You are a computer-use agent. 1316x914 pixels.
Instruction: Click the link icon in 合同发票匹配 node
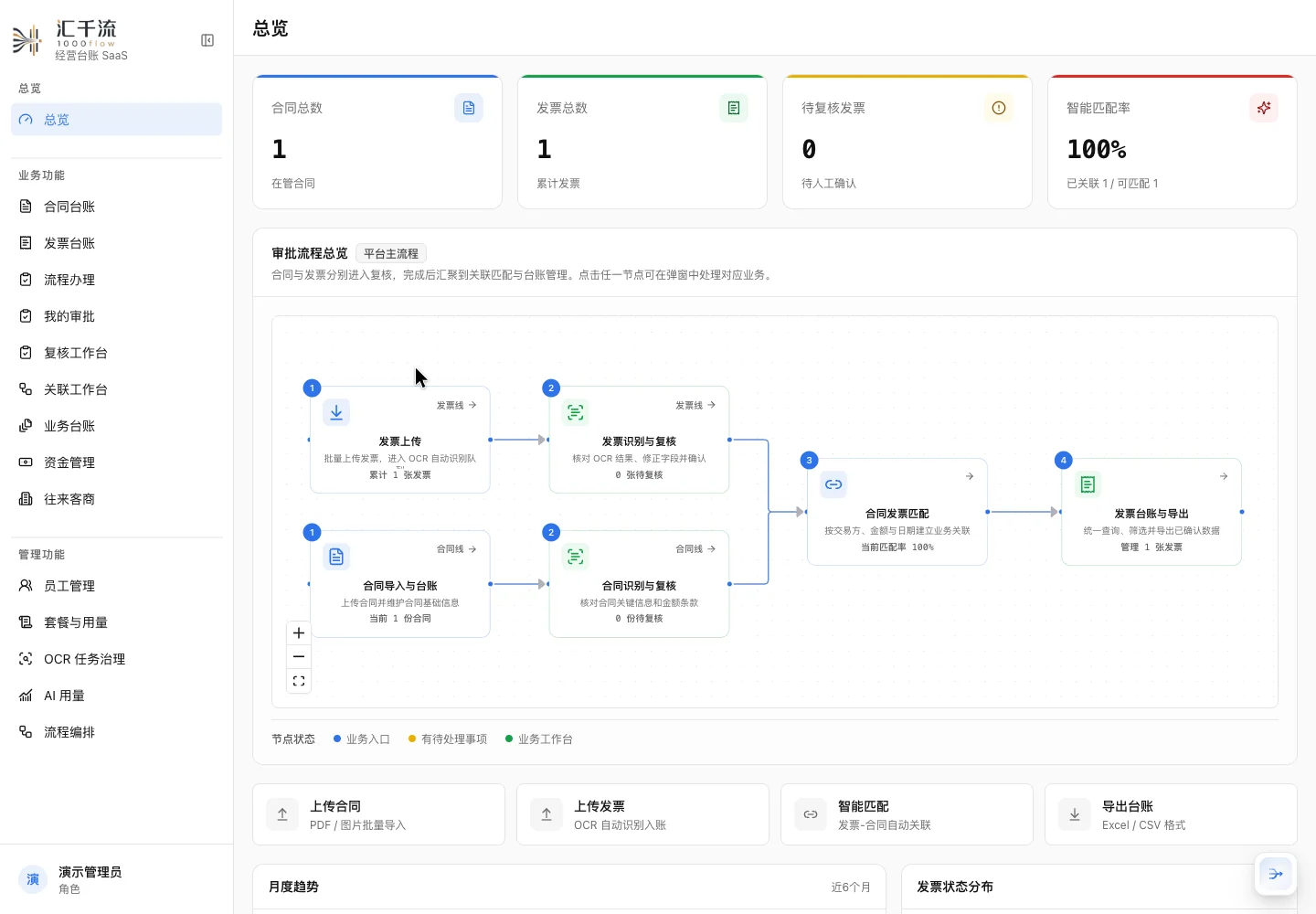(x=833, y=484)
